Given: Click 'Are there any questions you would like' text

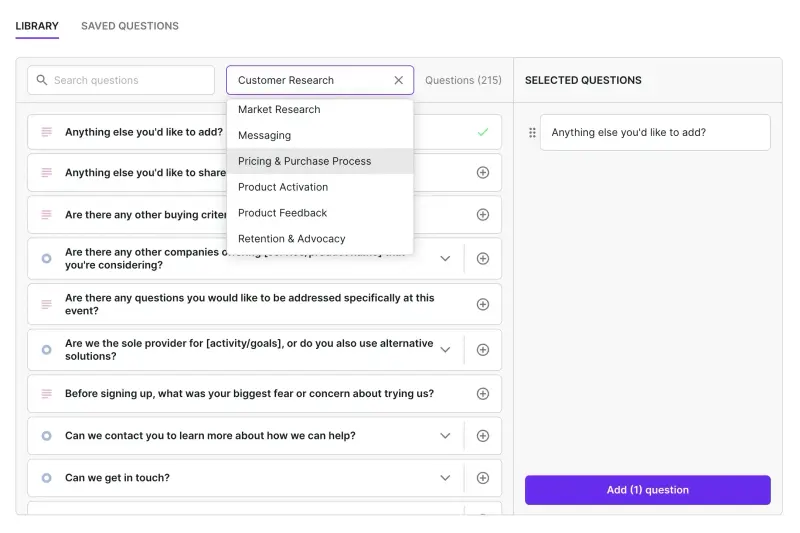Looking at the screenshot, I should tap(249, 304).
